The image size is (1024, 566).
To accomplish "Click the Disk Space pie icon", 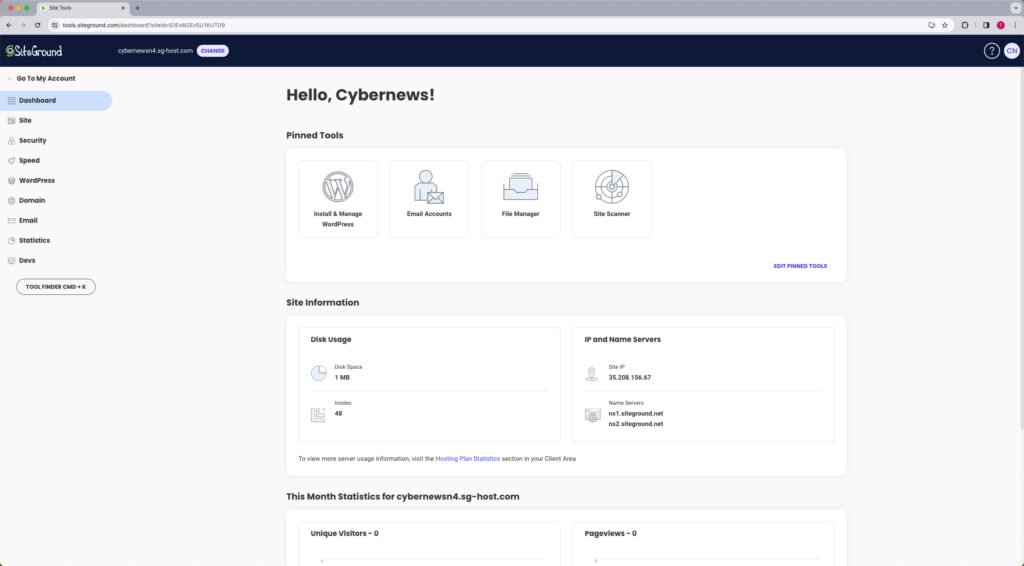I will (318, 373).
